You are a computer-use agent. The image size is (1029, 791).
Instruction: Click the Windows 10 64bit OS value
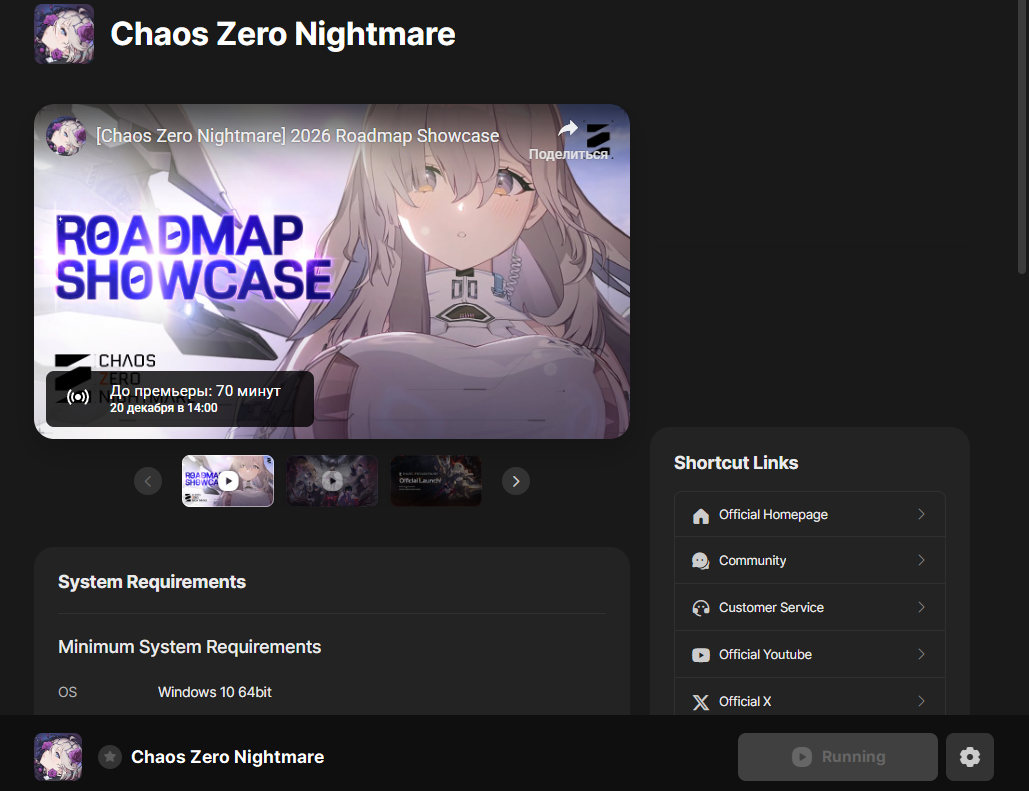coord(215,692)
